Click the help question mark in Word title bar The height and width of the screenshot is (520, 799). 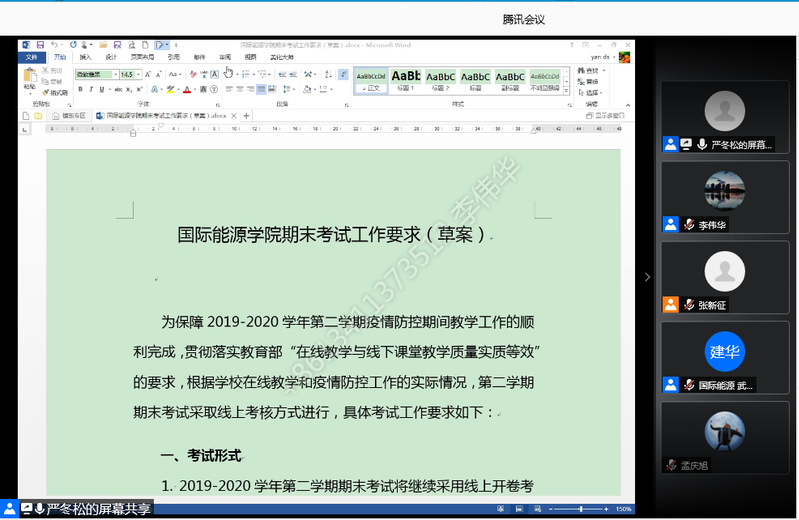[571, 45]
